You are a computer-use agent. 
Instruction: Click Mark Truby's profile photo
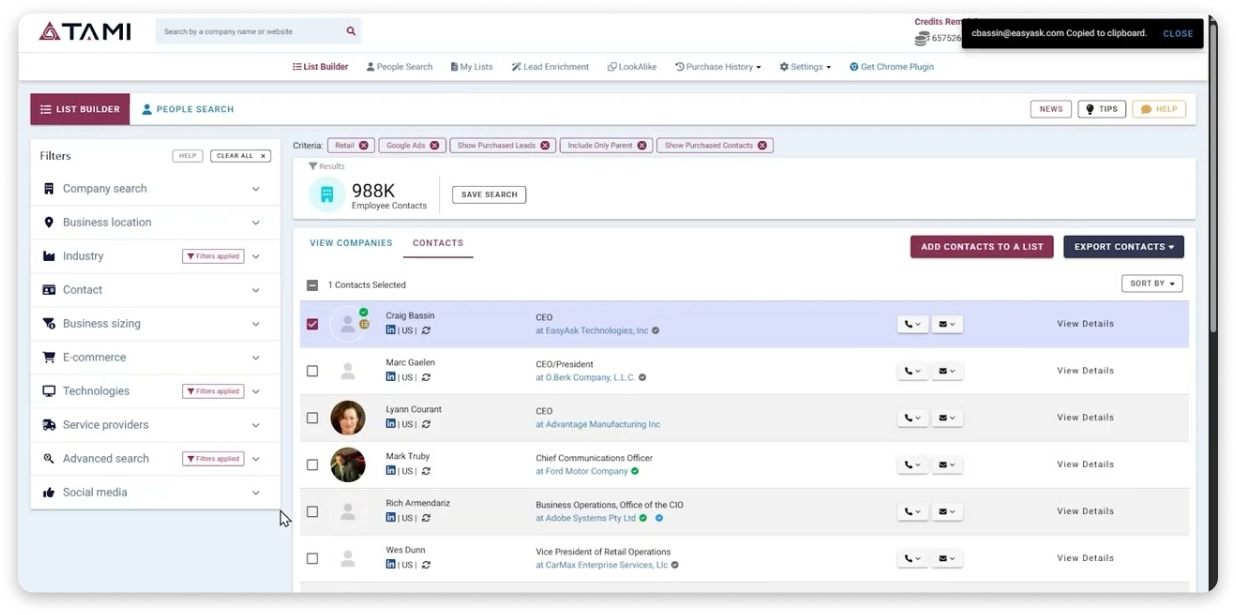coord(348,464)
